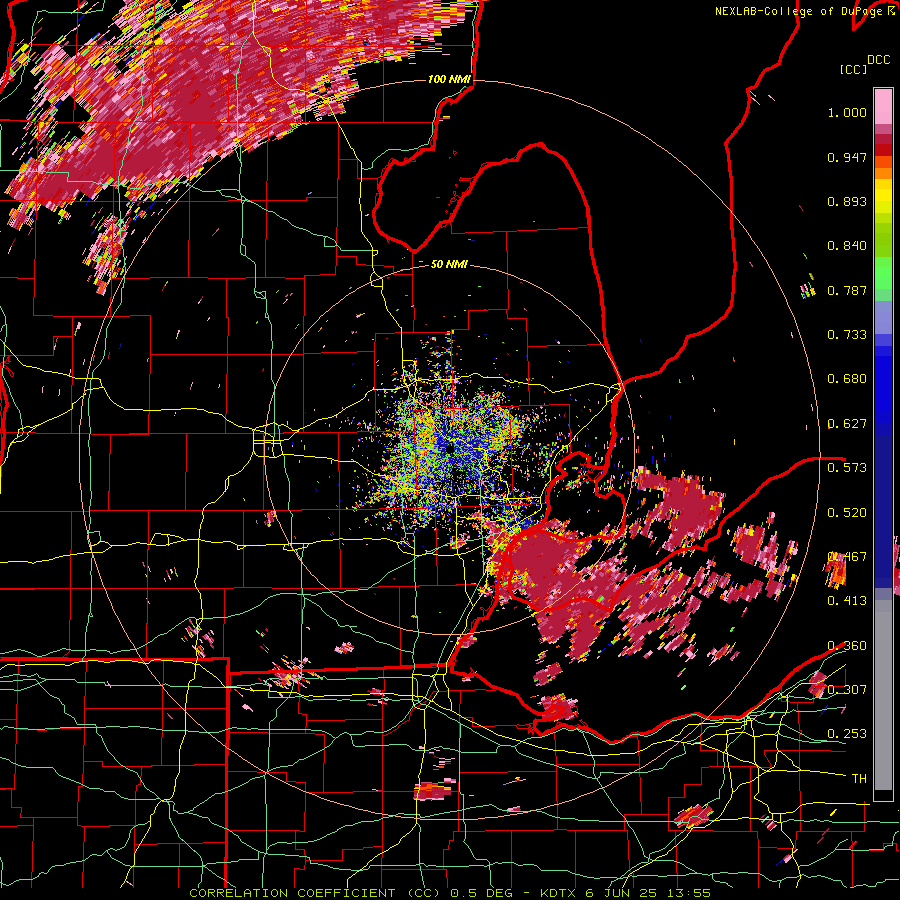This screenshot has height=900, width=900.
Task: Select the 1.000 scale value
Action: tap(847, 112)
